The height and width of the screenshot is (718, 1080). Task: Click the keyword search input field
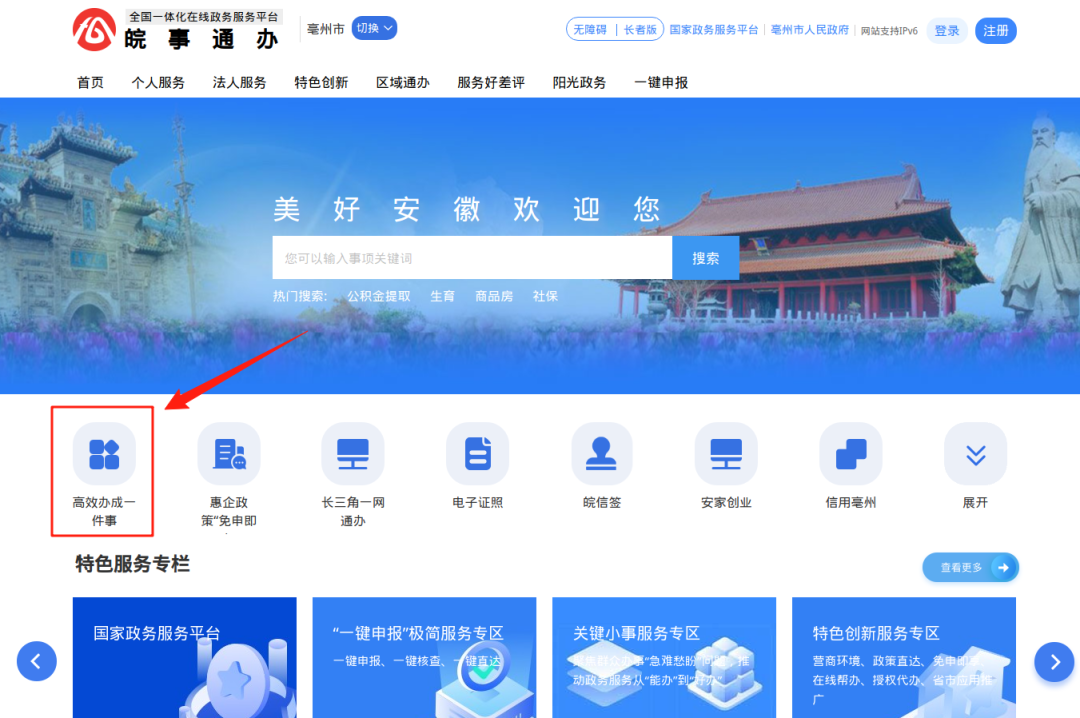[470, 257]
